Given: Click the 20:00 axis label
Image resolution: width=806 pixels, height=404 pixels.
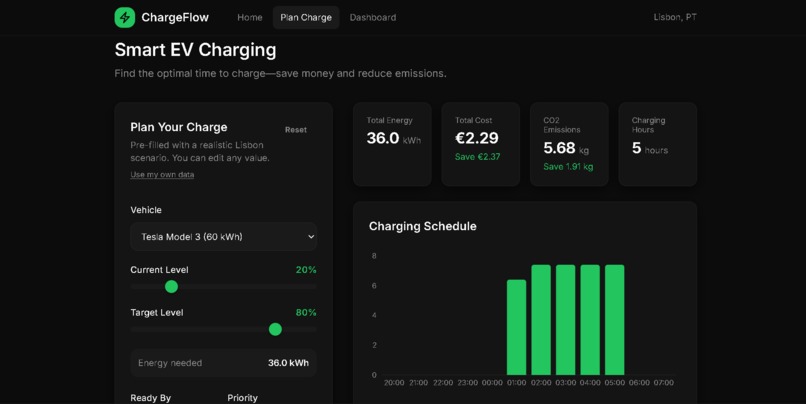Looking at the screenshot, I should point(394,383).
